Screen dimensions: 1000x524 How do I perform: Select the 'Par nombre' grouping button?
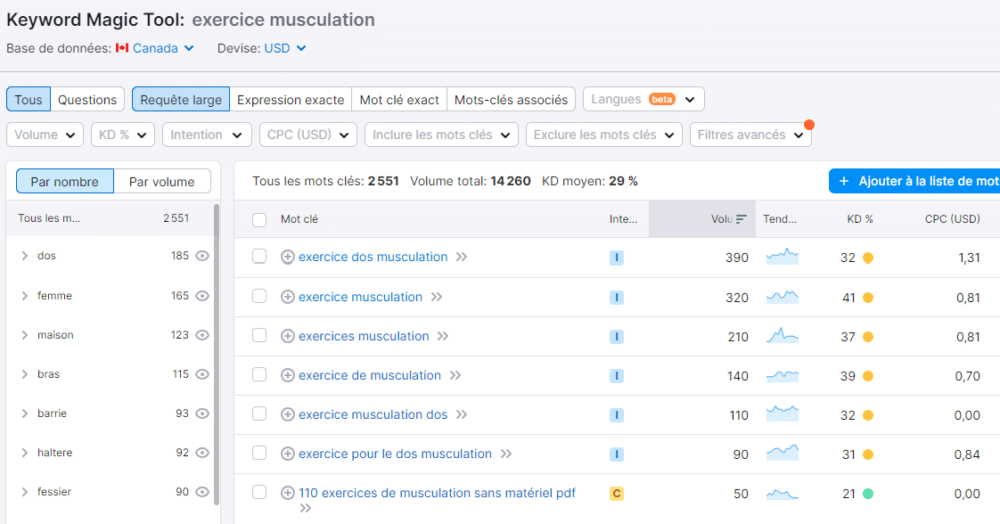64,181
